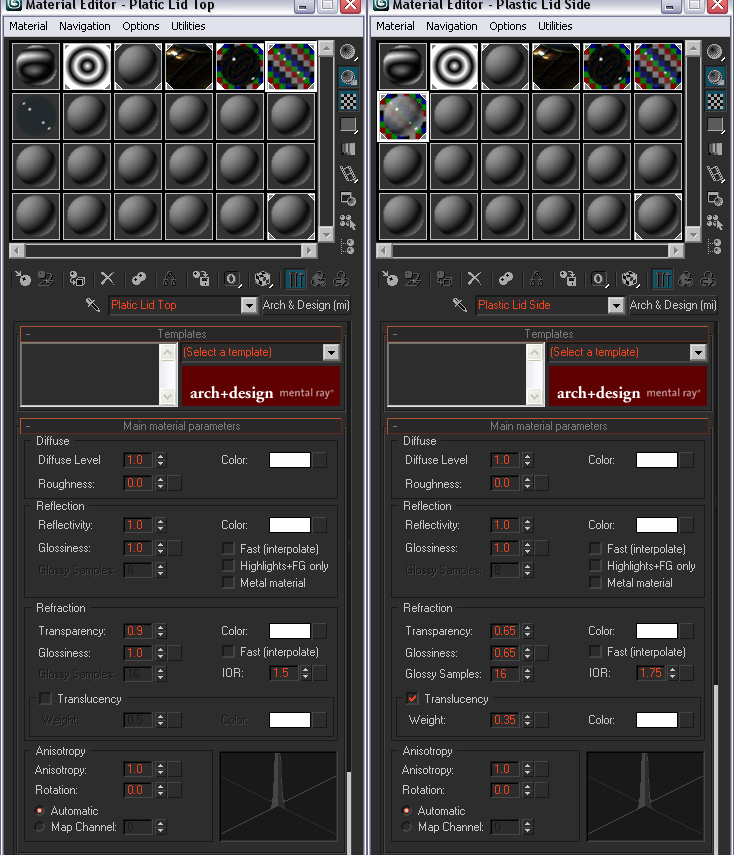Viewport: 734px width, 855px height.
Task: Click Arch & Design (mi) button, left editor
Action: pyautogui.click(x=305, y=305)
